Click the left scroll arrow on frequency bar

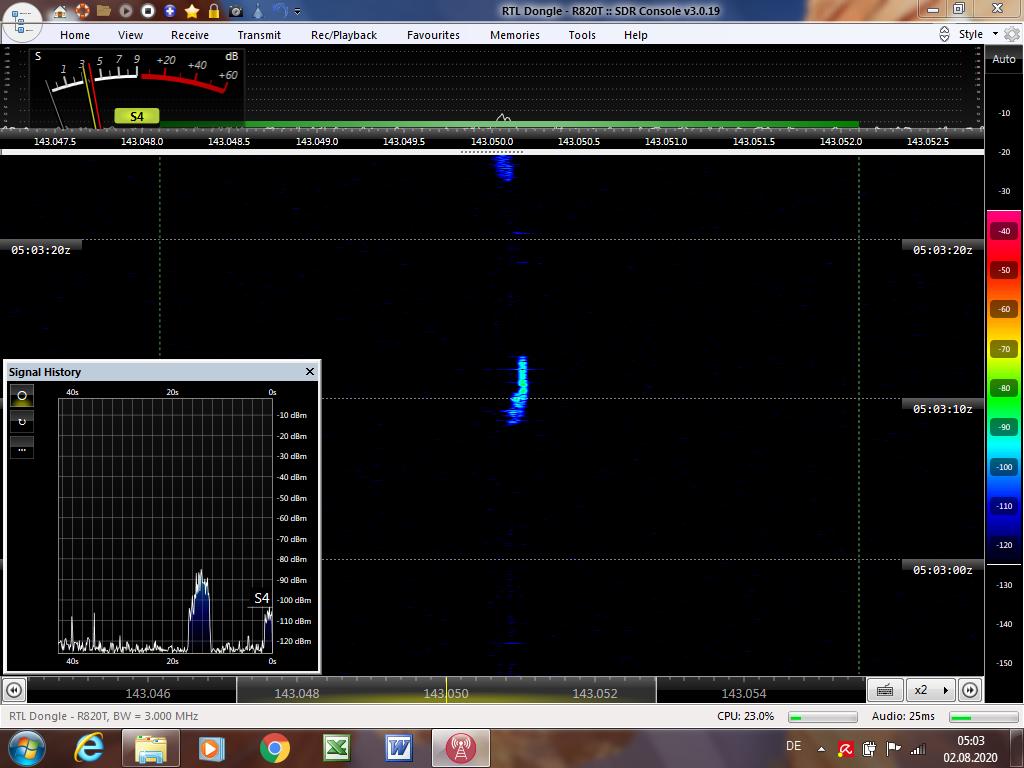tap(14, 690)
